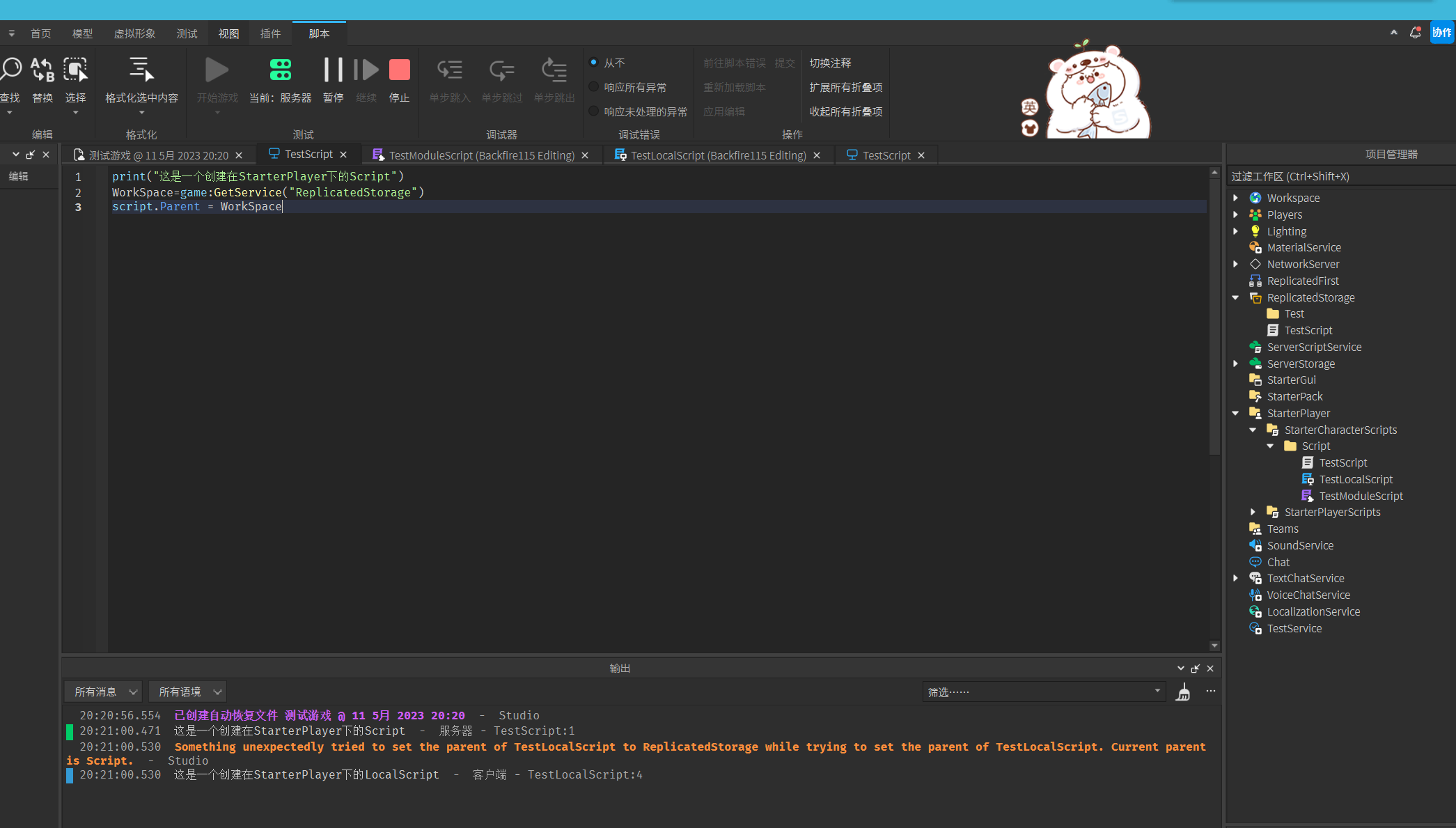This screenshot has width=1456, height=828.
Task: Click in the output filter (筛选) field
Action: click(1044, 692)
